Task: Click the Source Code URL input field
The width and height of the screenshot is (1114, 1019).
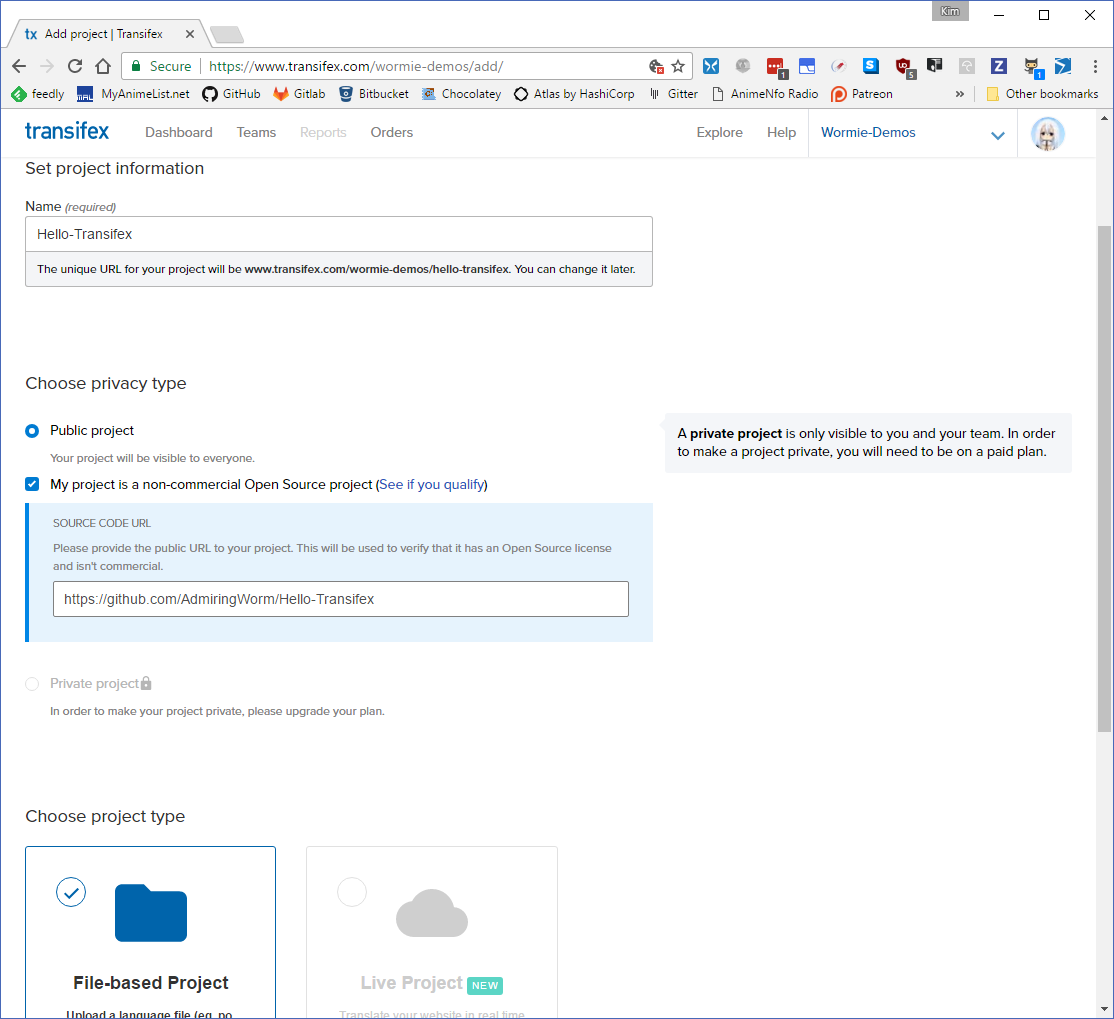Action: coord(341,599)
